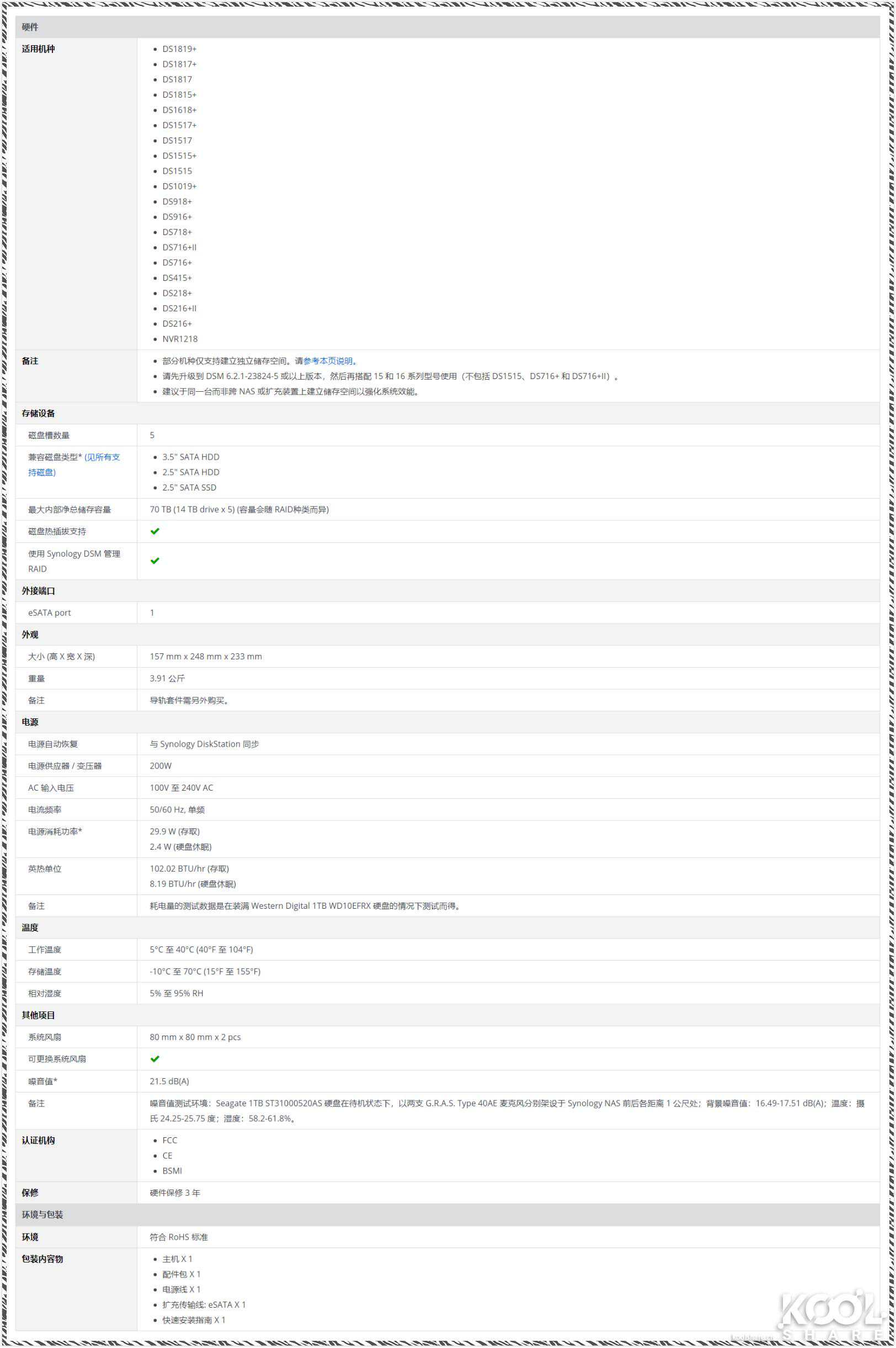Click BSMI in the 认证机构 list
This screenshot has width=896, height=1348.
pyautogui.click(x=172, y=1171)
